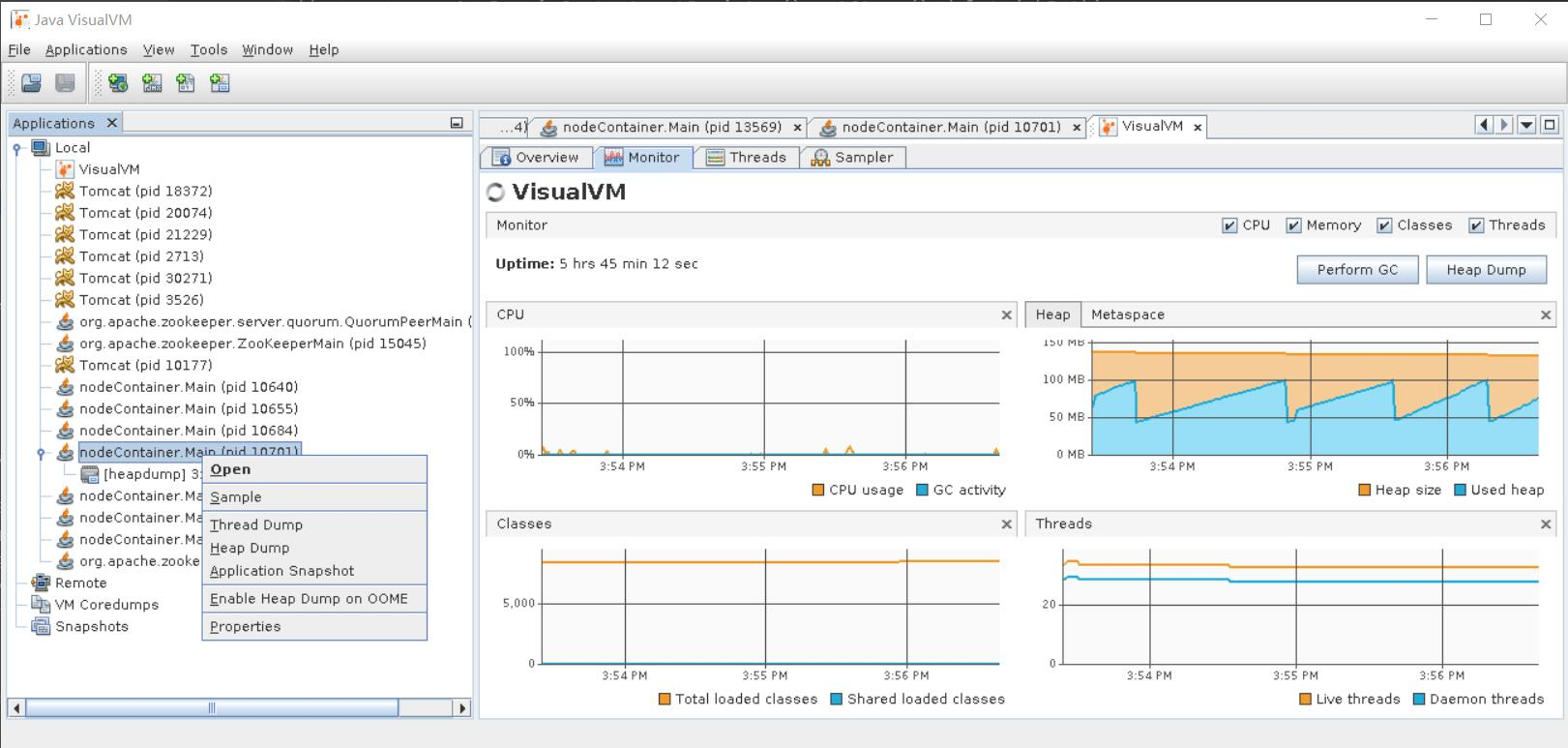The image size is (1568, 748).
Task: Minimize the Applications panel
Action: click(x=457, y=123)
